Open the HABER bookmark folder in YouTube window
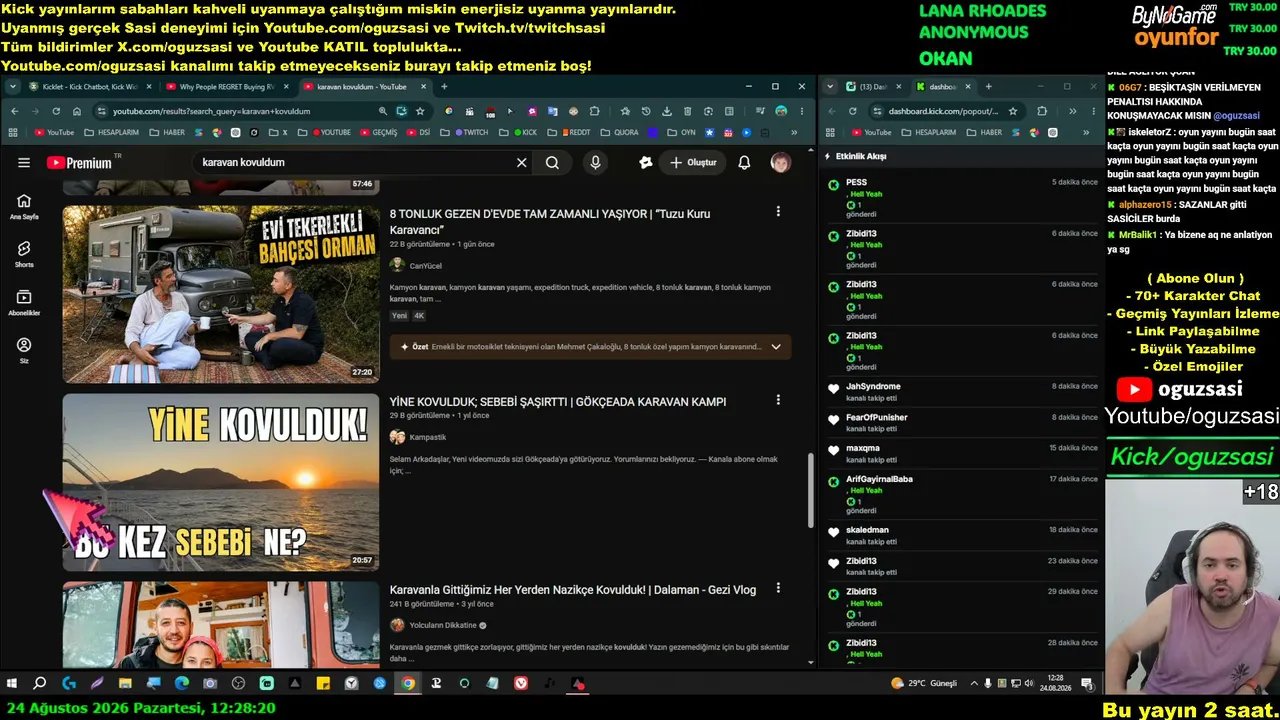 (167, 132)
